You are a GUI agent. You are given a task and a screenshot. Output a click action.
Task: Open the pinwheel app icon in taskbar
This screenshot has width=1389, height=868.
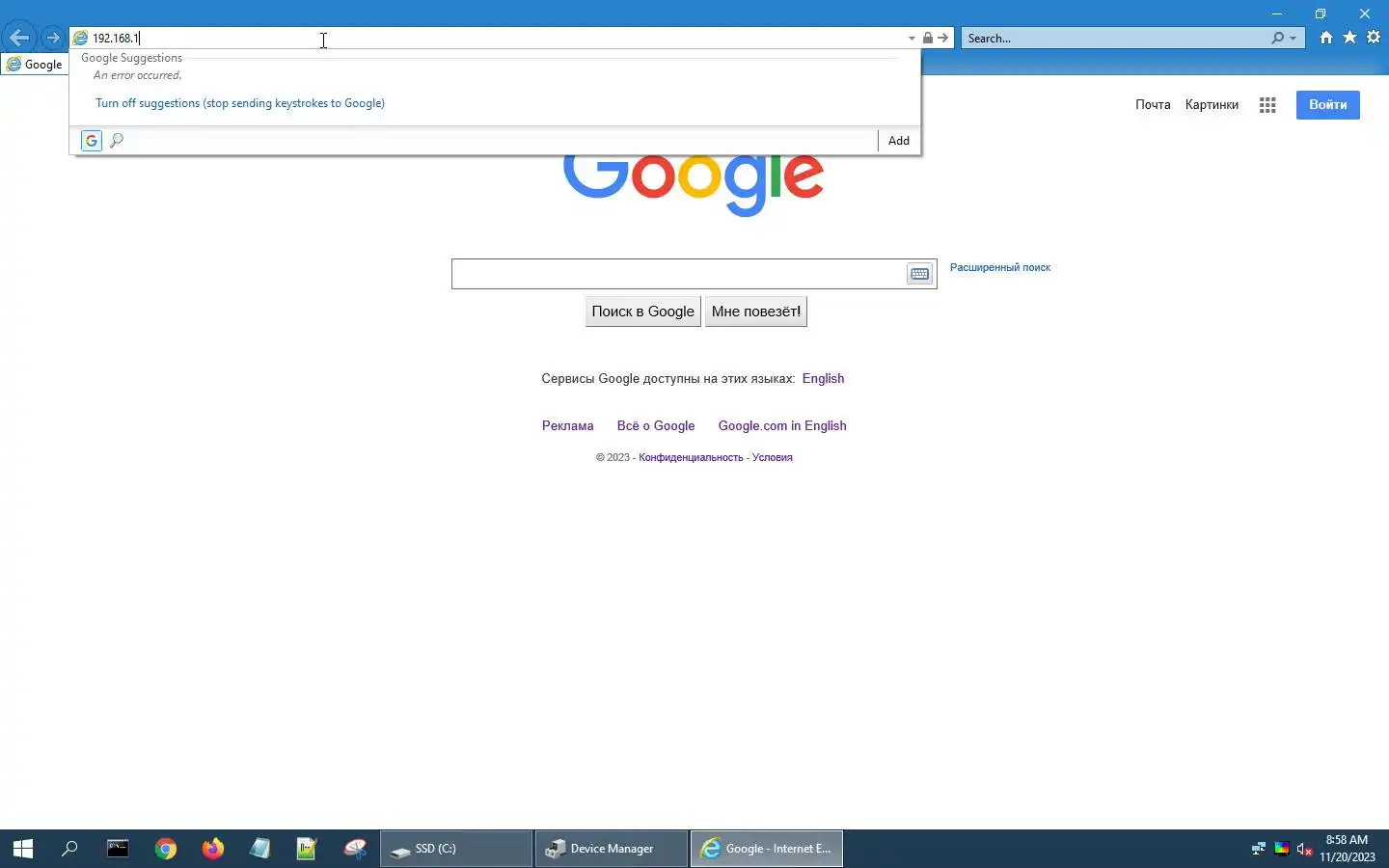point(355,849)
